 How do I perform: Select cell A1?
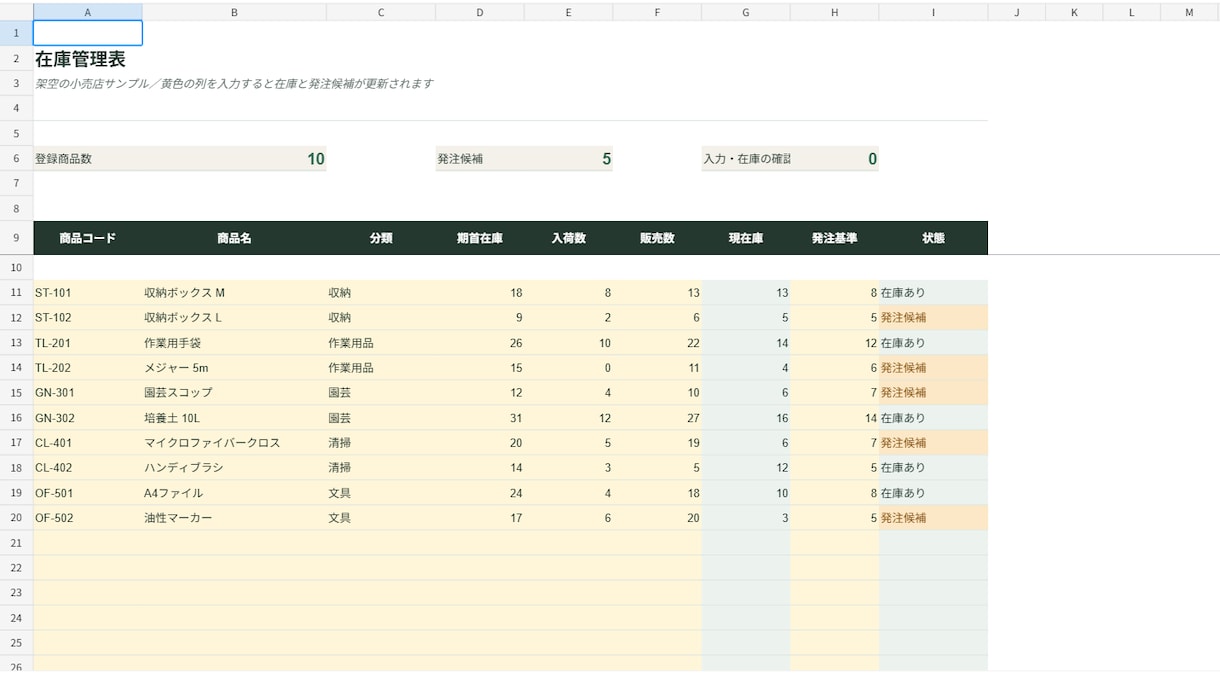[x=88, y=33]
